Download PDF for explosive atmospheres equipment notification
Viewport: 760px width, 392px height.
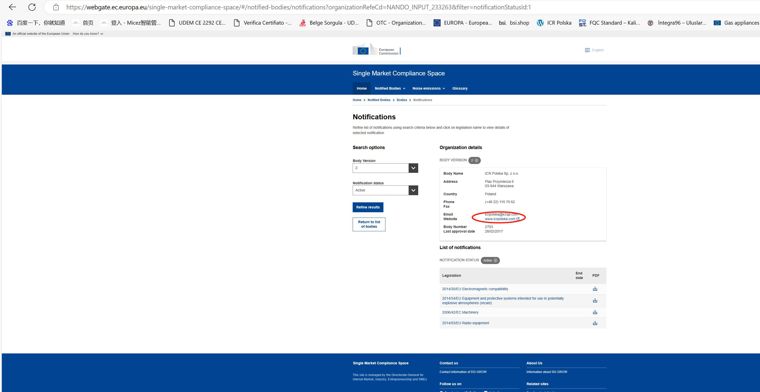595,300
